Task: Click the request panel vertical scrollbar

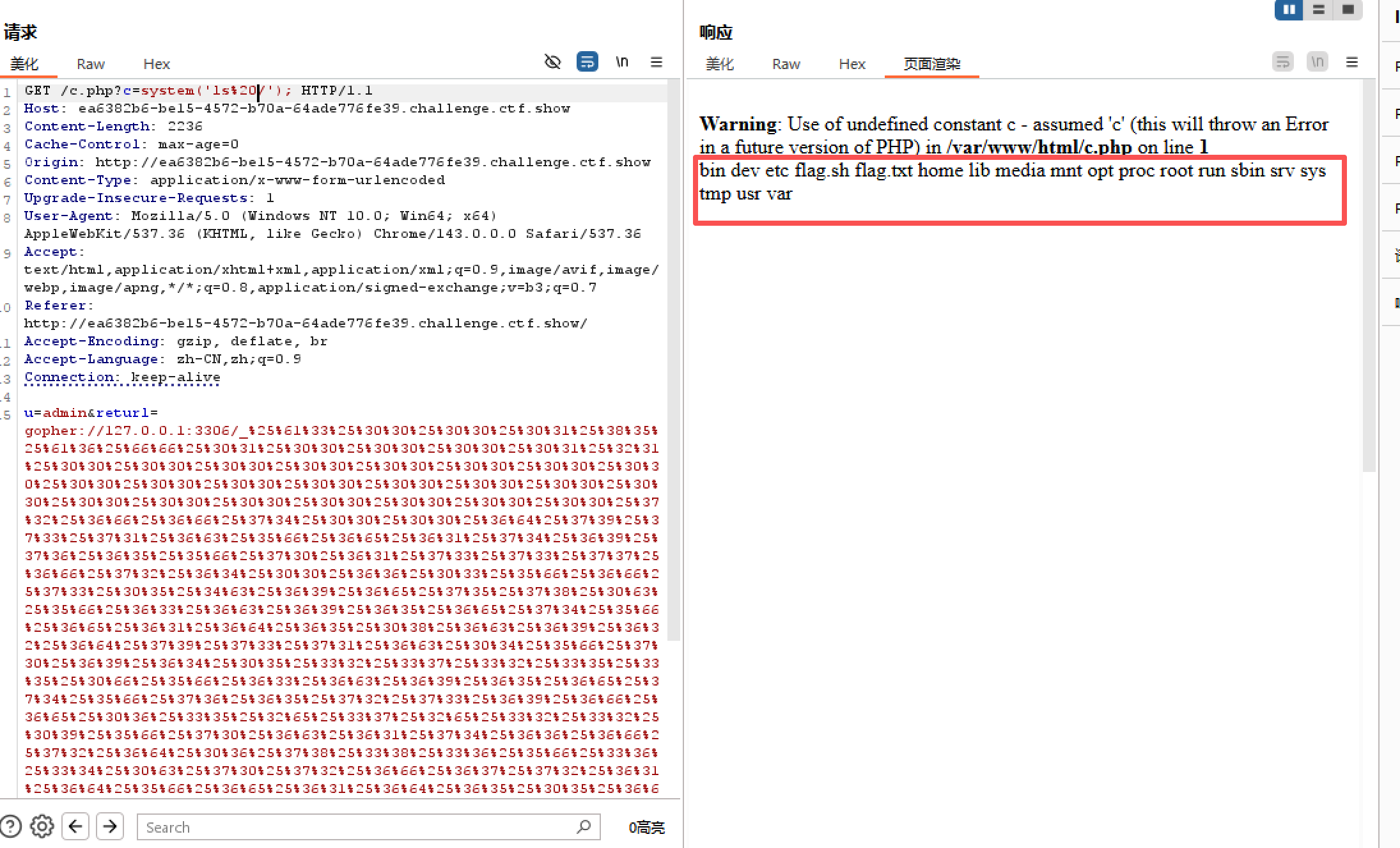Action: (673, 361)
